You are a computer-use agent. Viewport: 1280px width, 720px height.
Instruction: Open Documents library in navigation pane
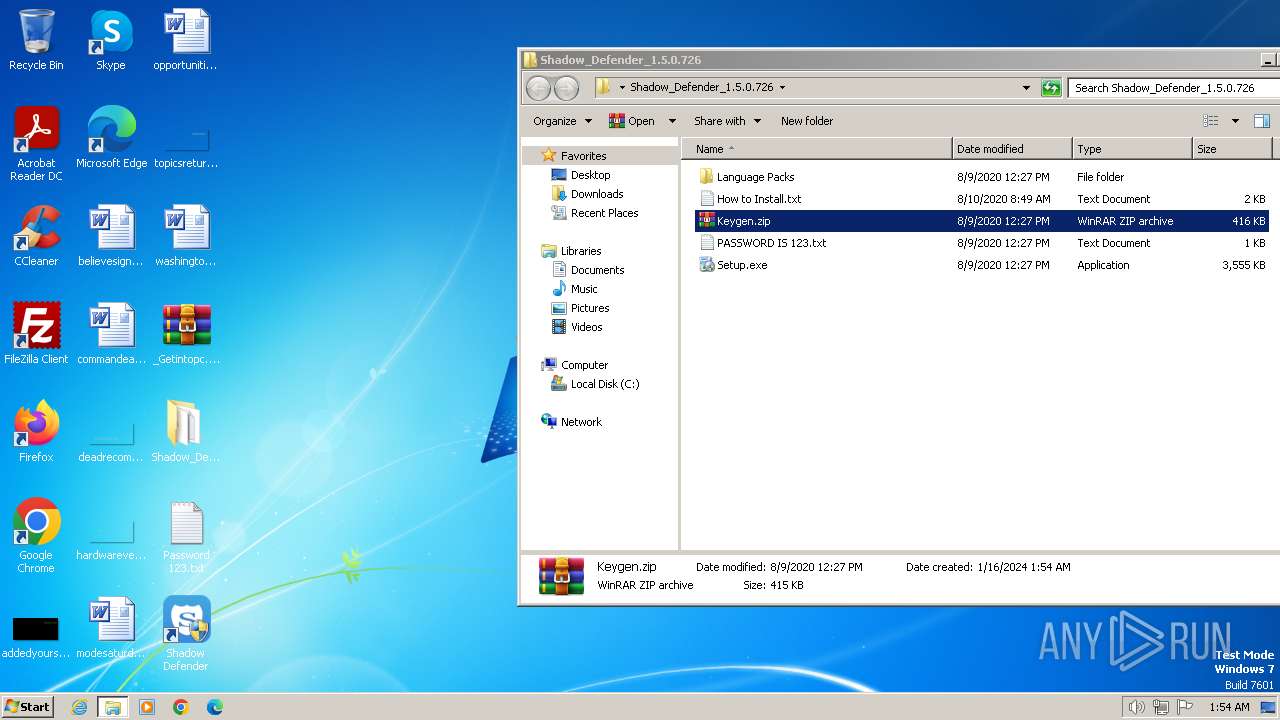(597, 270)
